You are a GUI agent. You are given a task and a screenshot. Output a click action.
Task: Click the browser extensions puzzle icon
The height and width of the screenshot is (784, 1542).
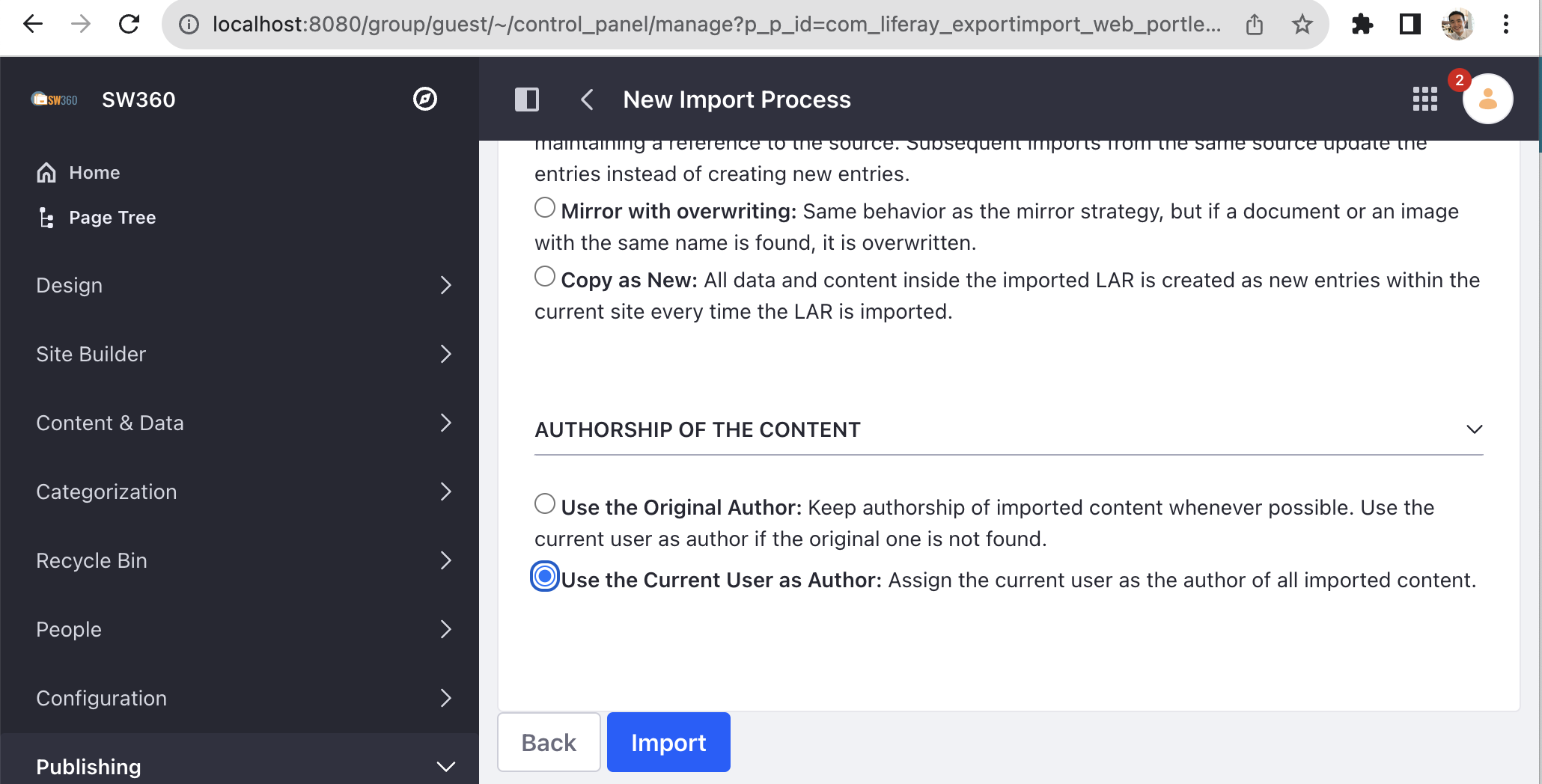click(x=1362, y=25)
